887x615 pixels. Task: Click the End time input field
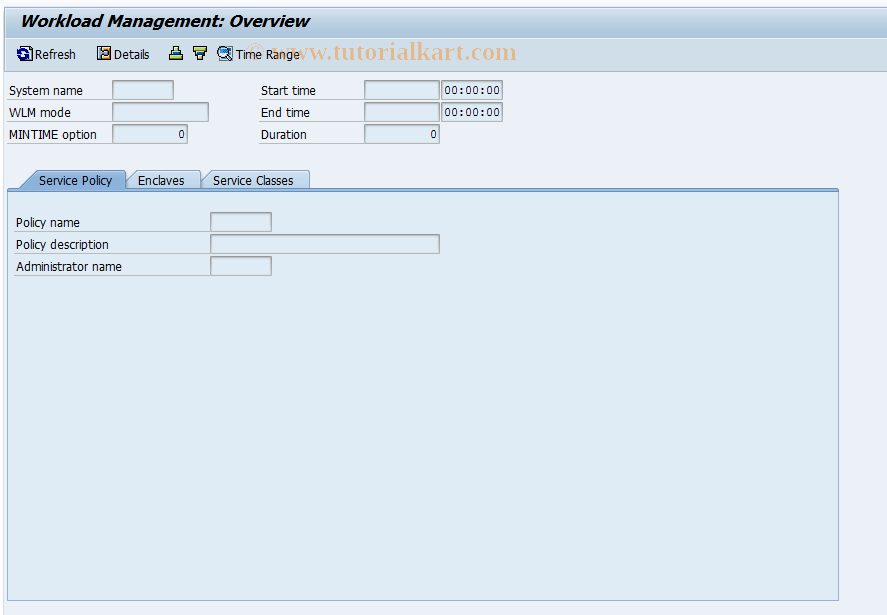[401, 111]
